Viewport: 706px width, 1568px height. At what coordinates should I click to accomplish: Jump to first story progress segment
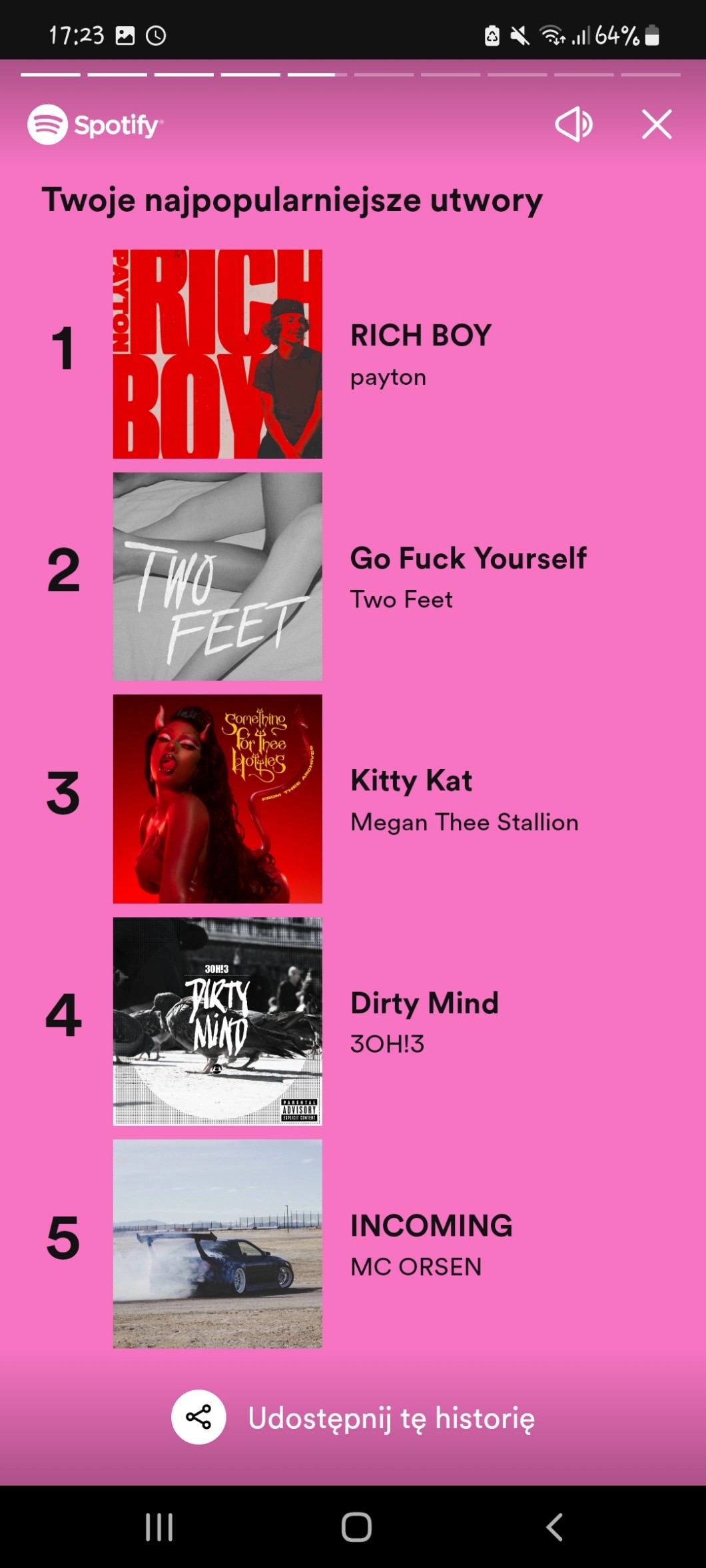[x=51, y=75]
